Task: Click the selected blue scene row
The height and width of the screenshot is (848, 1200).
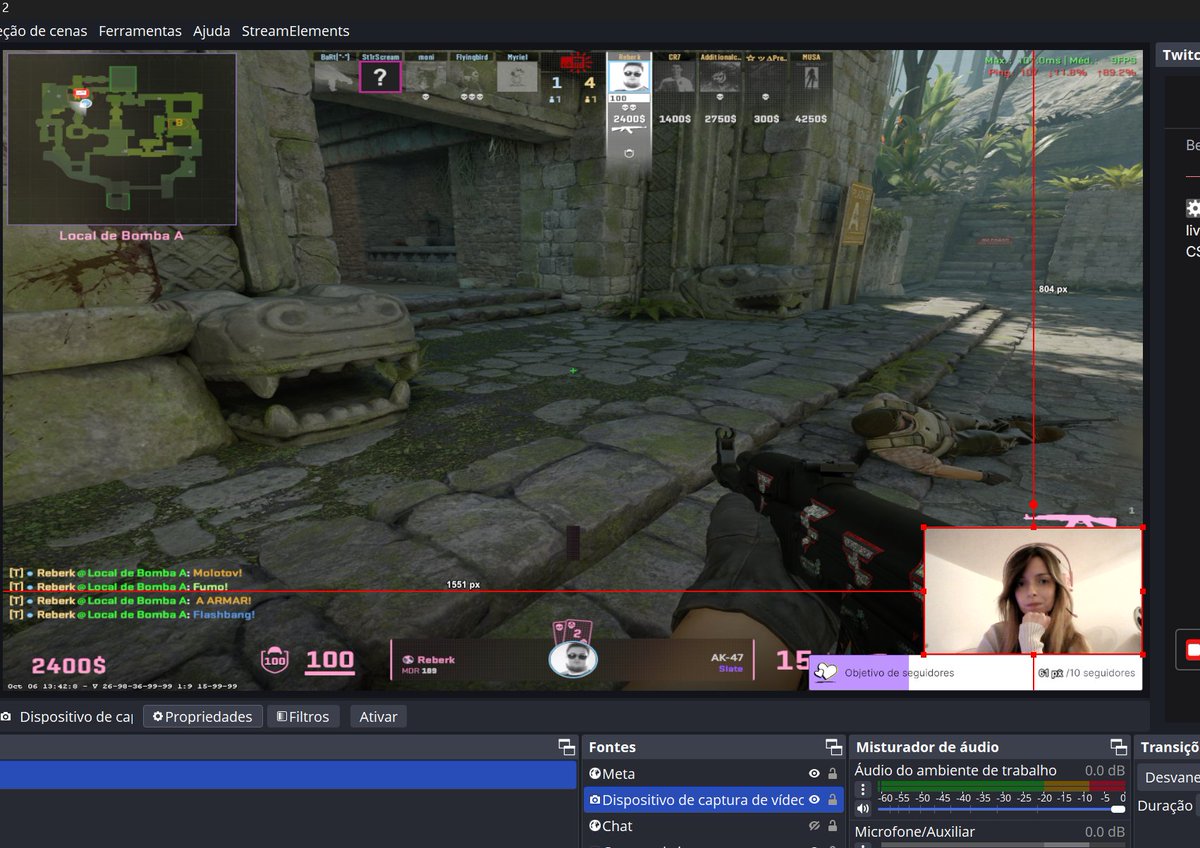Action: [x=288, y=775]
